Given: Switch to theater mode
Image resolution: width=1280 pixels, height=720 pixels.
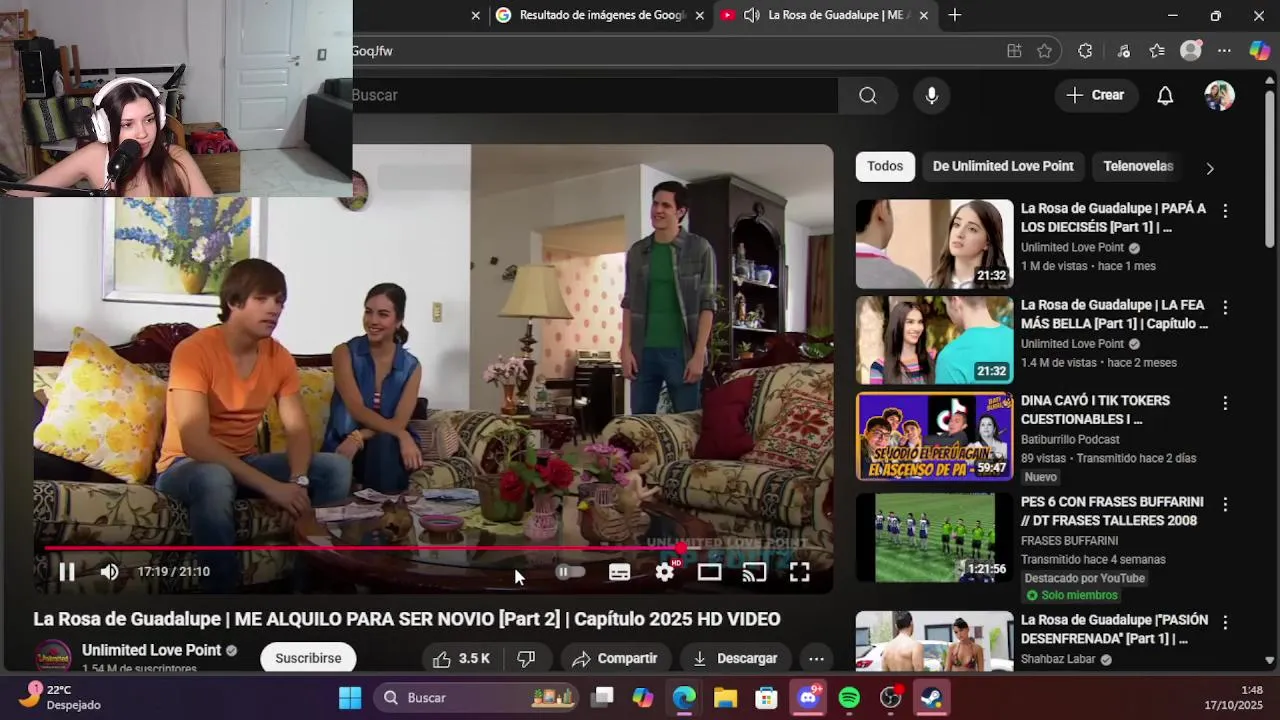Looking at the screenshot, I should (x=709, y=572).
